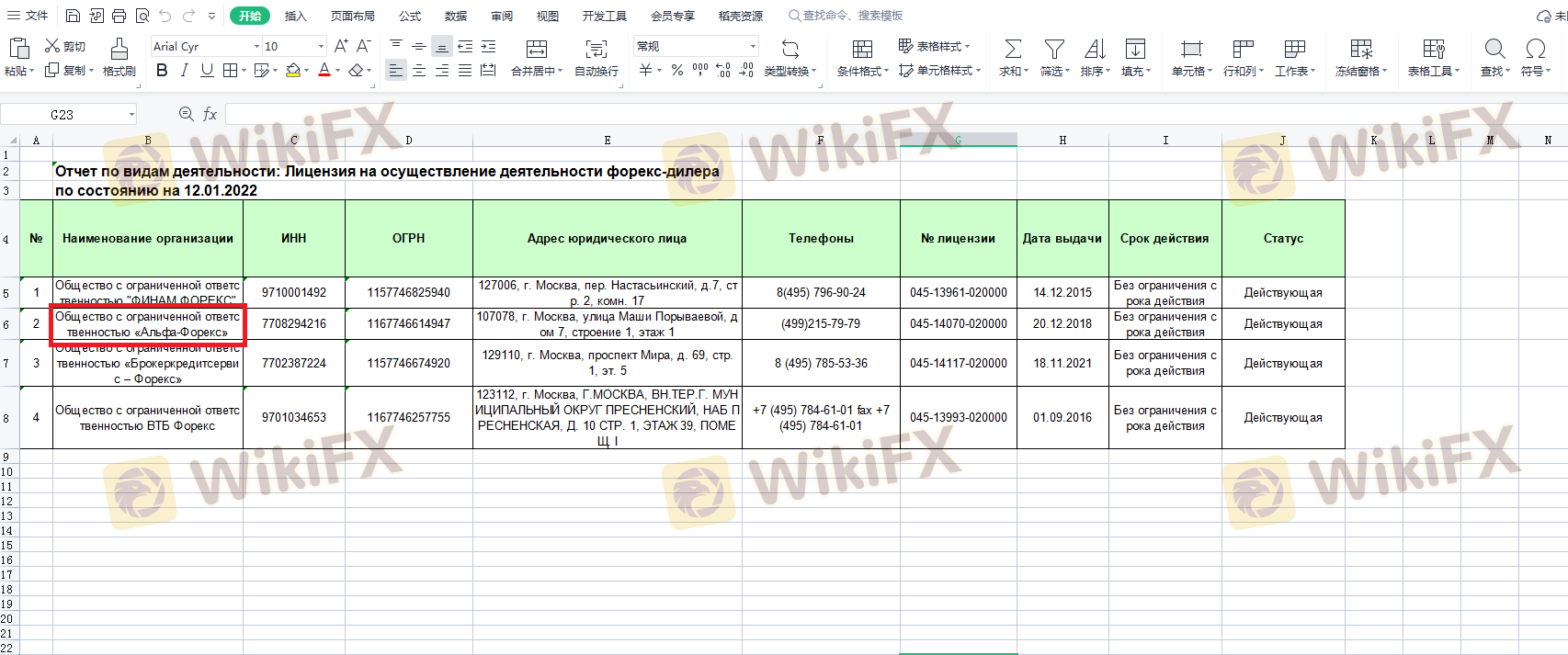The height and width of the screenshot is (655, 1568).
Task: Click the Format Painter (格式刷) brush
Action: coord(119,50)
